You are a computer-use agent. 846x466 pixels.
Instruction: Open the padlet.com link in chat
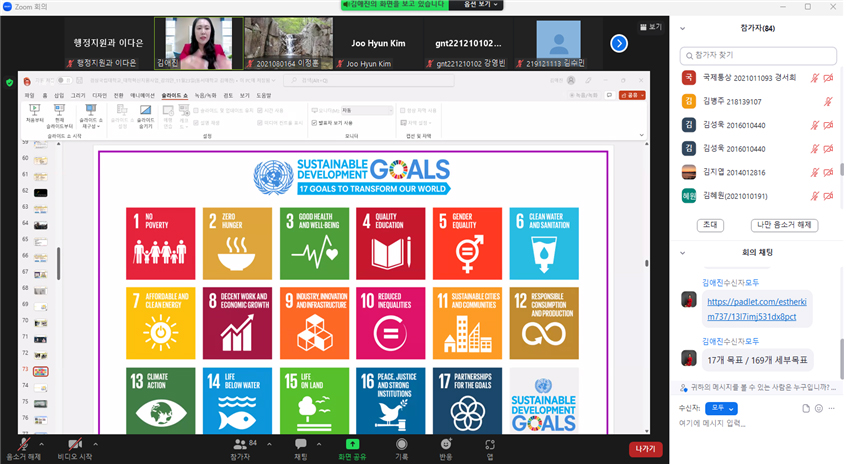tap(756, 309)
